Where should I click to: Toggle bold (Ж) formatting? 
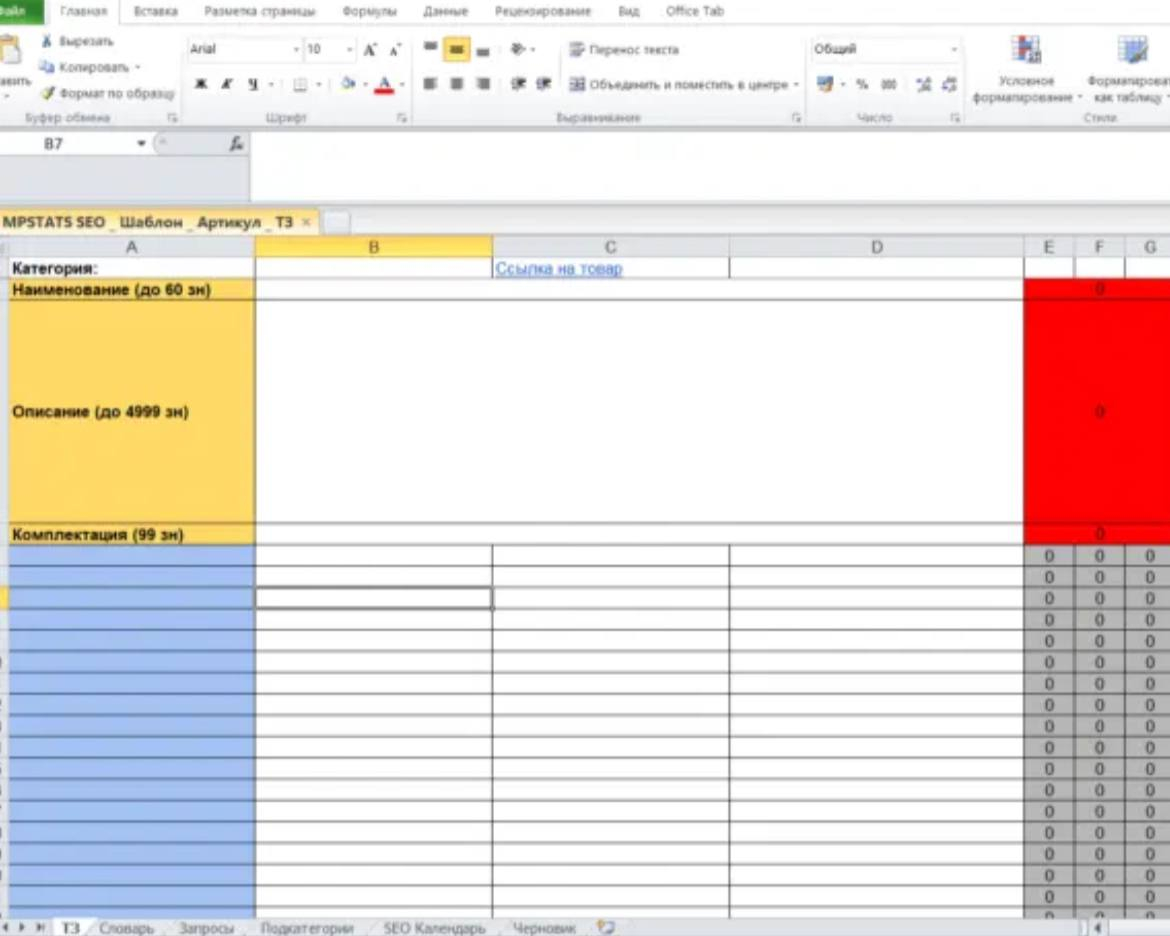[201, 84]
